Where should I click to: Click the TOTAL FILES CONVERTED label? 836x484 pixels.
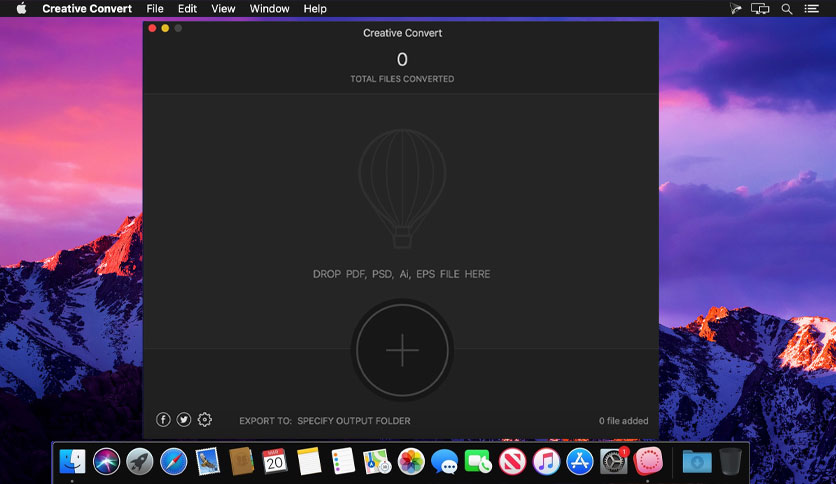402,79
